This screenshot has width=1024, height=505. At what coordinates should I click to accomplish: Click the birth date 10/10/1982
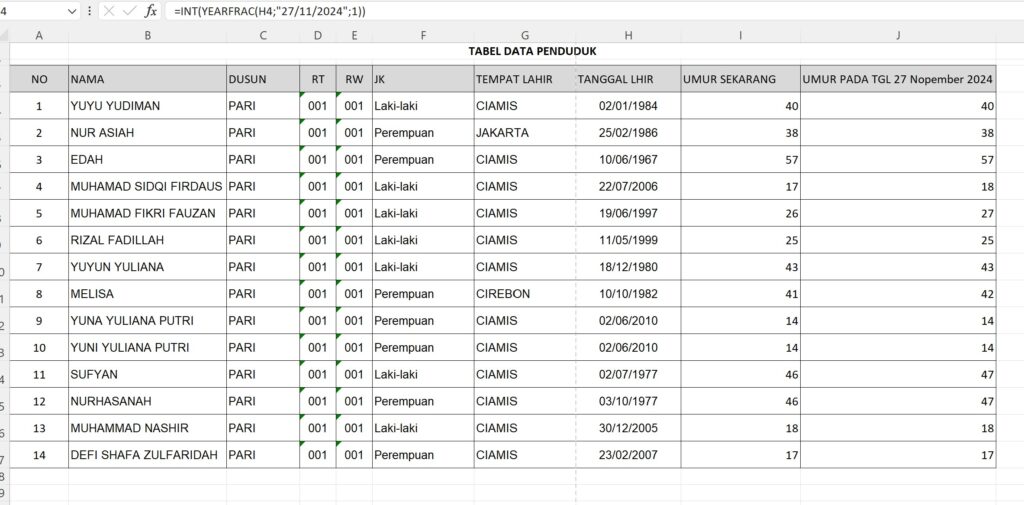click(x=628, y=294)
